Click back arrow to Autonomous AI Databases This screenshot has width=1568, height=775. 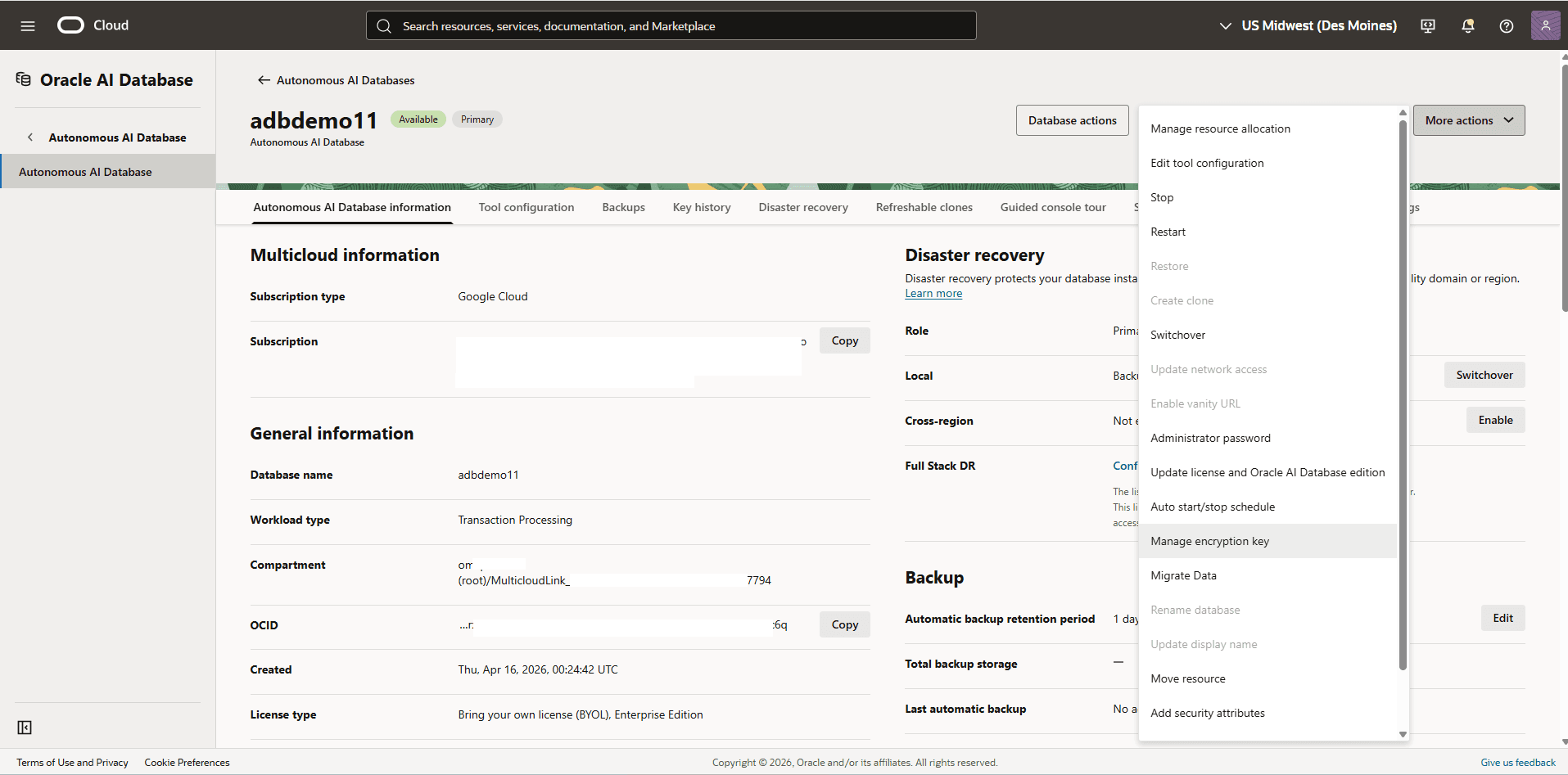point(264,80)
